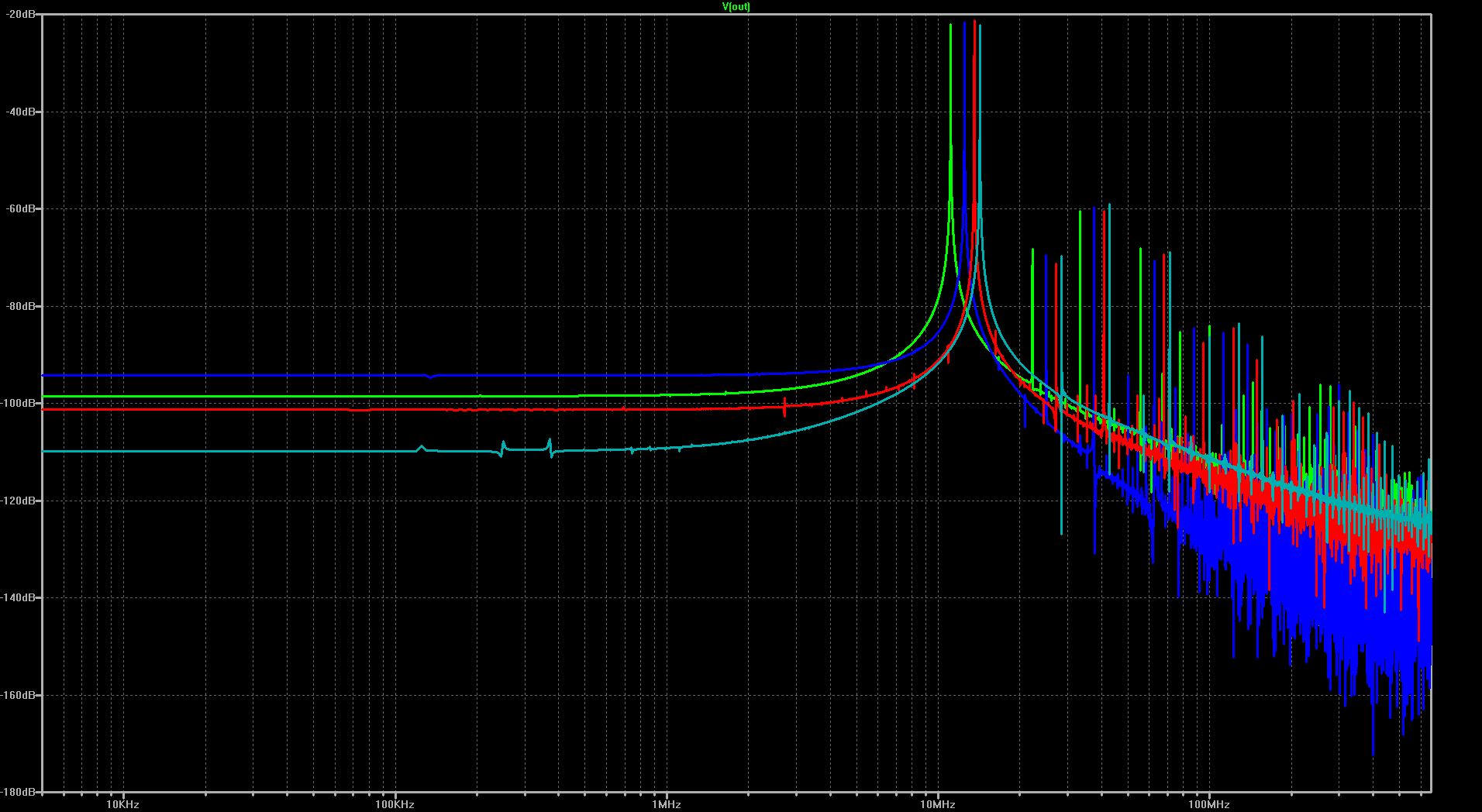Click the 100KHz frequency axis label
The image size is (1482, 812).
coord(395,804)
